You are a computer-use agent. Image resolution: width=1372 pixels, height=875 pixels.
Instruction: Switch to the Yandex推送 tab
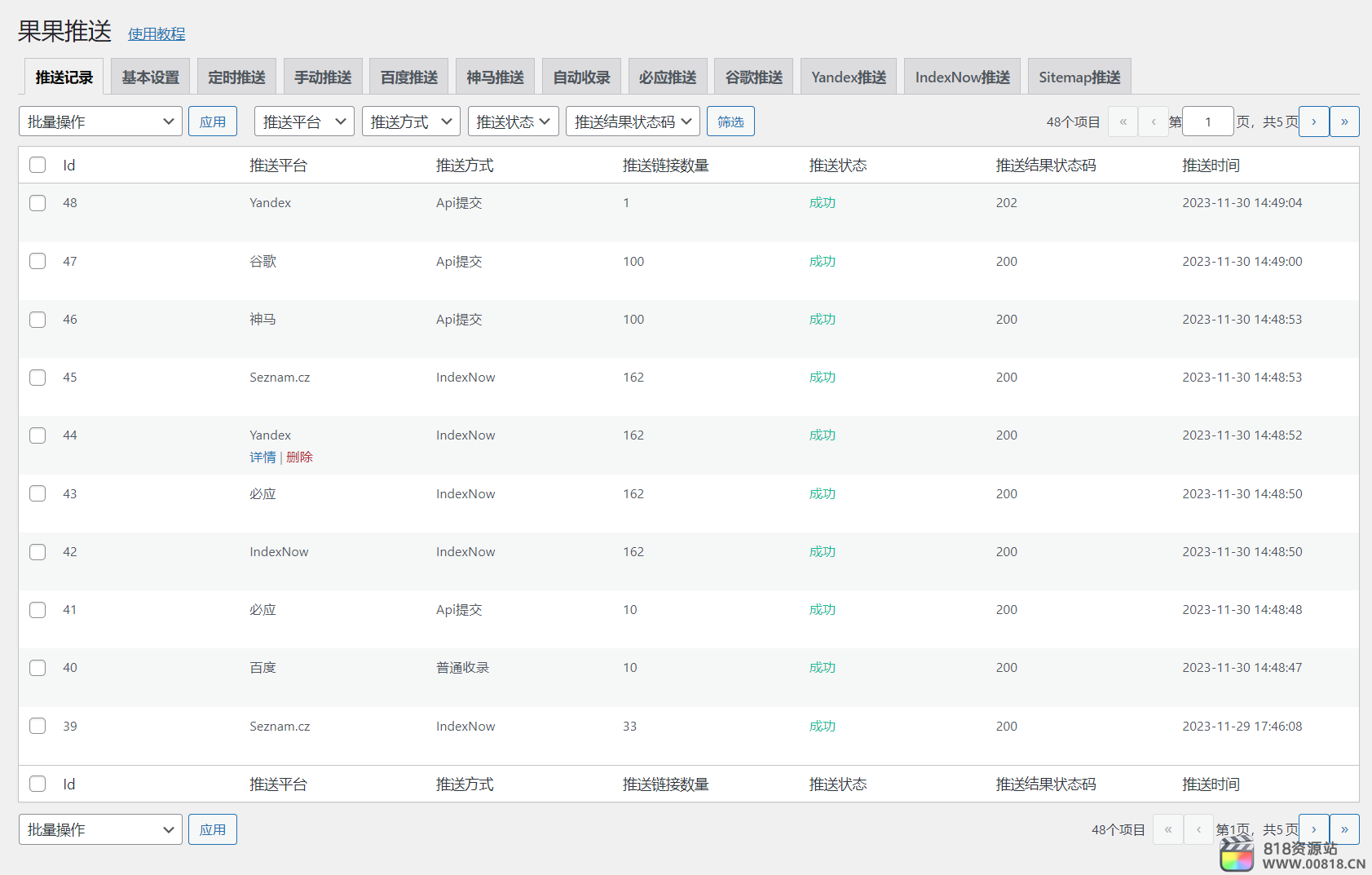[x=849, y=77]
